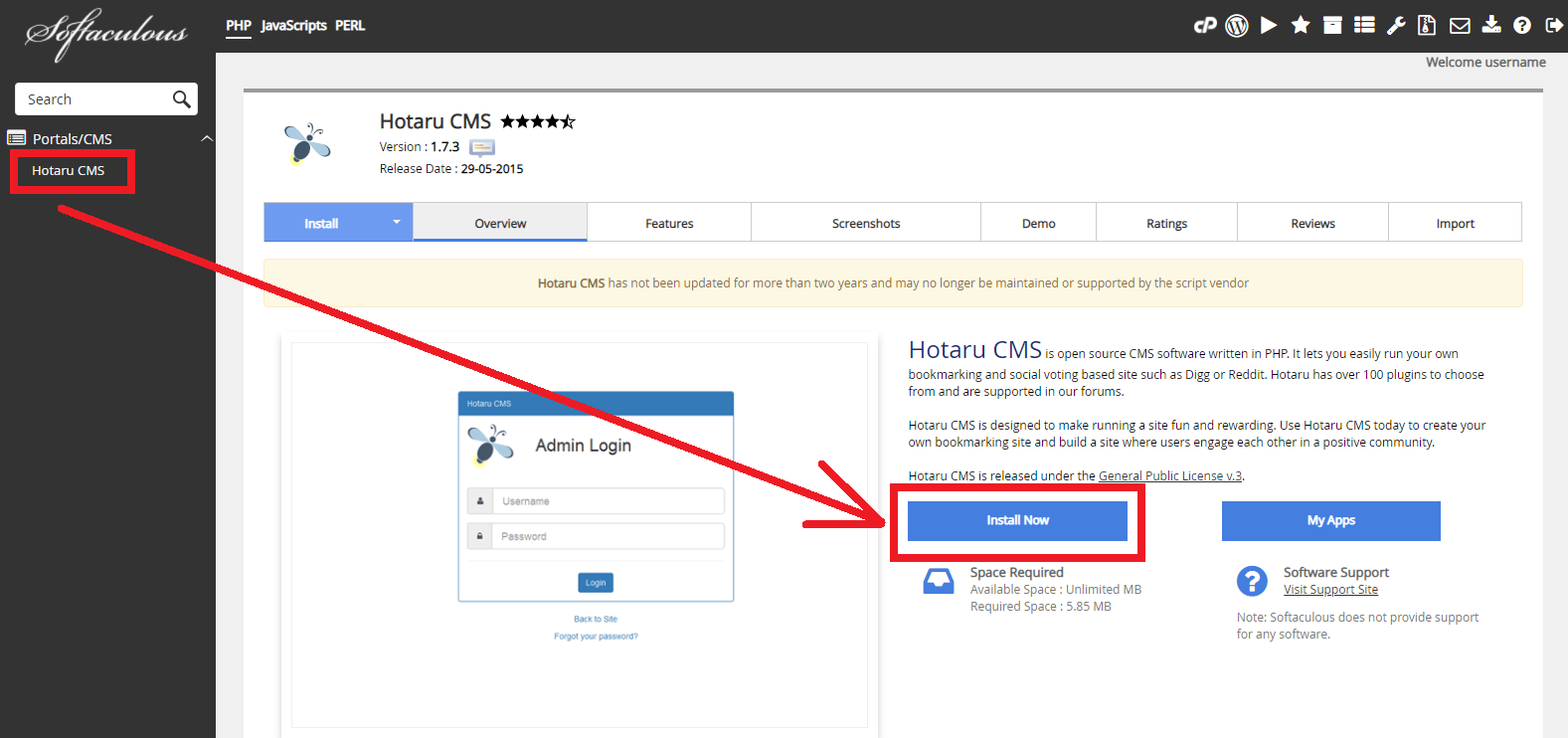This screenshot has height=738, width=1568.
Task: Click the search magnifier icon
Action: click(x=181, y=98)
